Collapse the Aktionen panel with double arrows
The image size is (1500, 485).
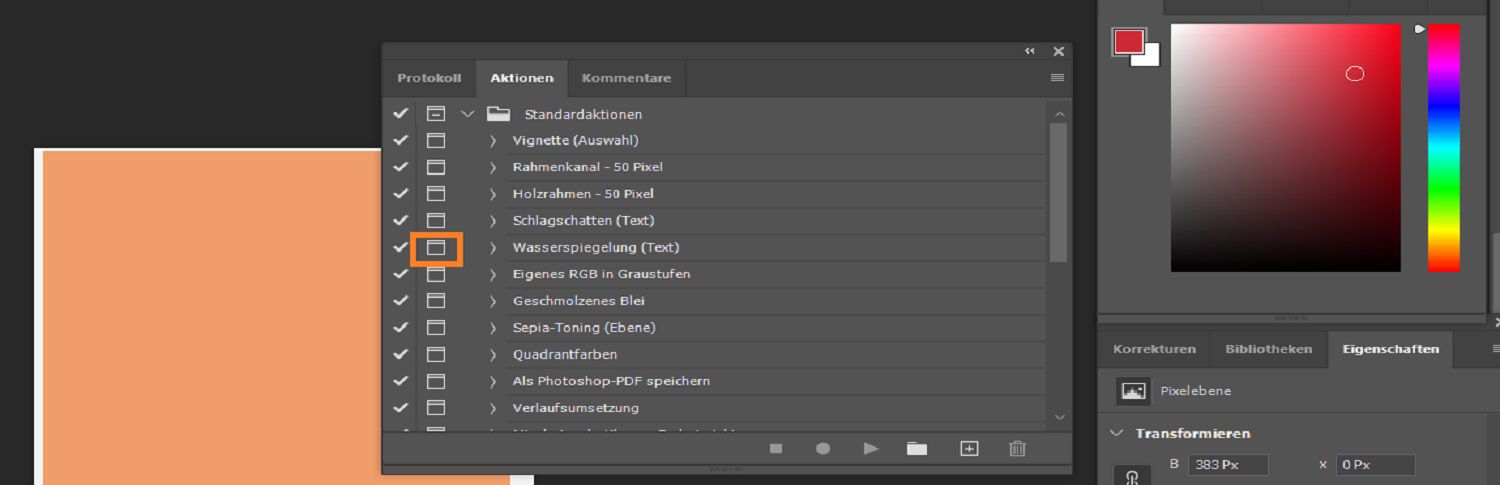coord(1030,51)
